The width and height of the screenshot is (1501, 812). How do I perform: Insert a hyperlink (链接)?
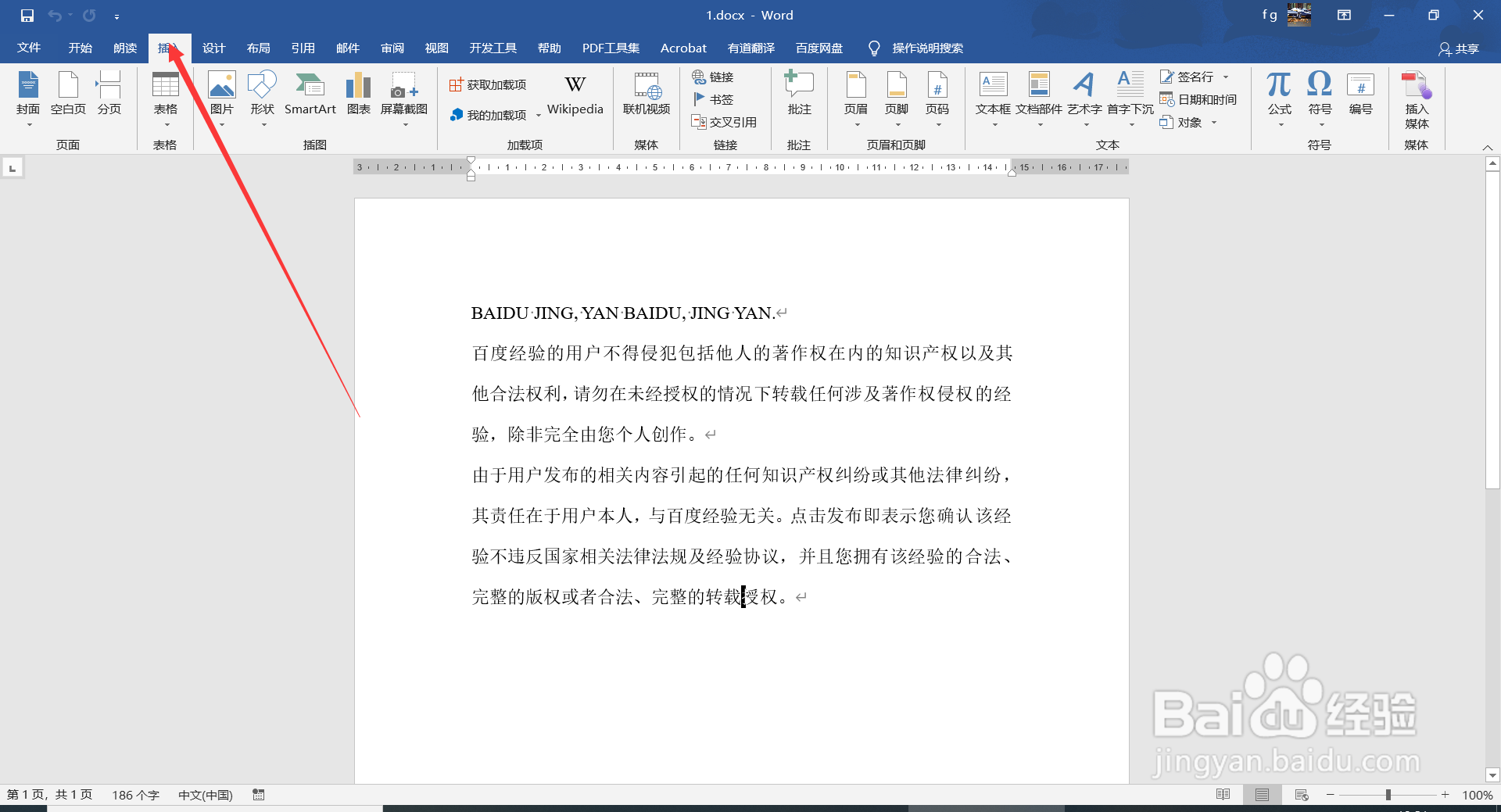(713, 77)
